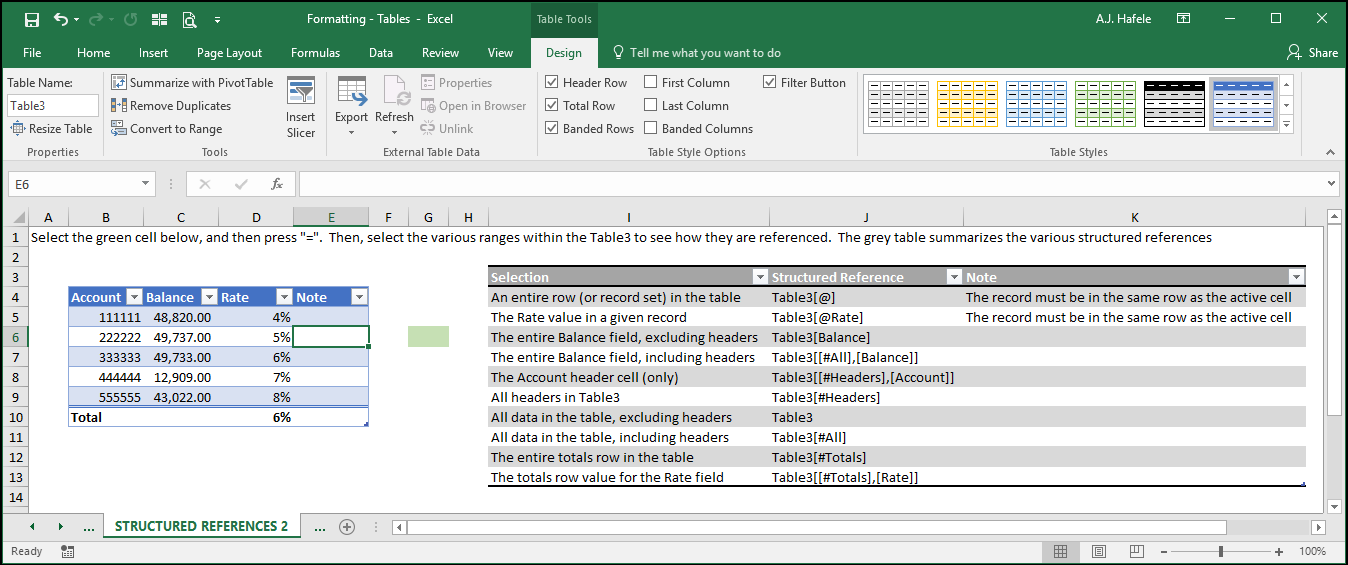1348x565 pixels.
Task: Click the Print Preview icon in title bar
Action: (x=189, y=19)
